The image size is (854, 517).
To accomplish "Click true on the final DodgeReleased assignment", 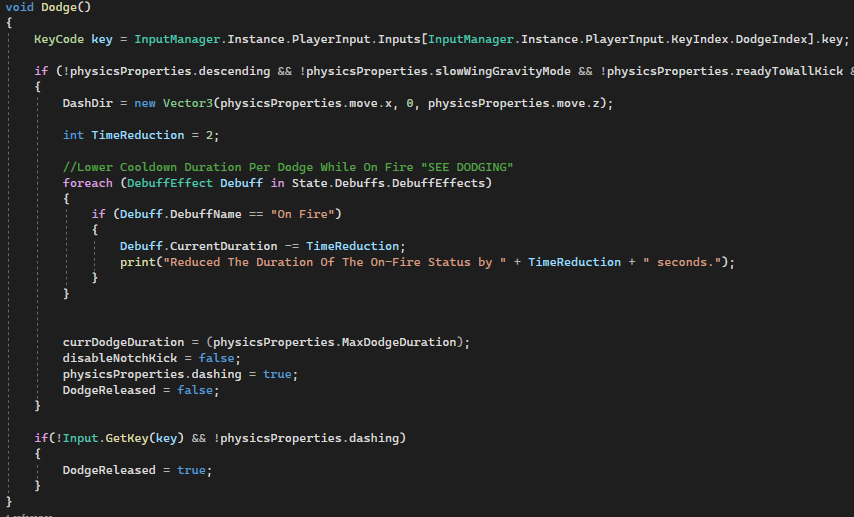I will (191, 470).
